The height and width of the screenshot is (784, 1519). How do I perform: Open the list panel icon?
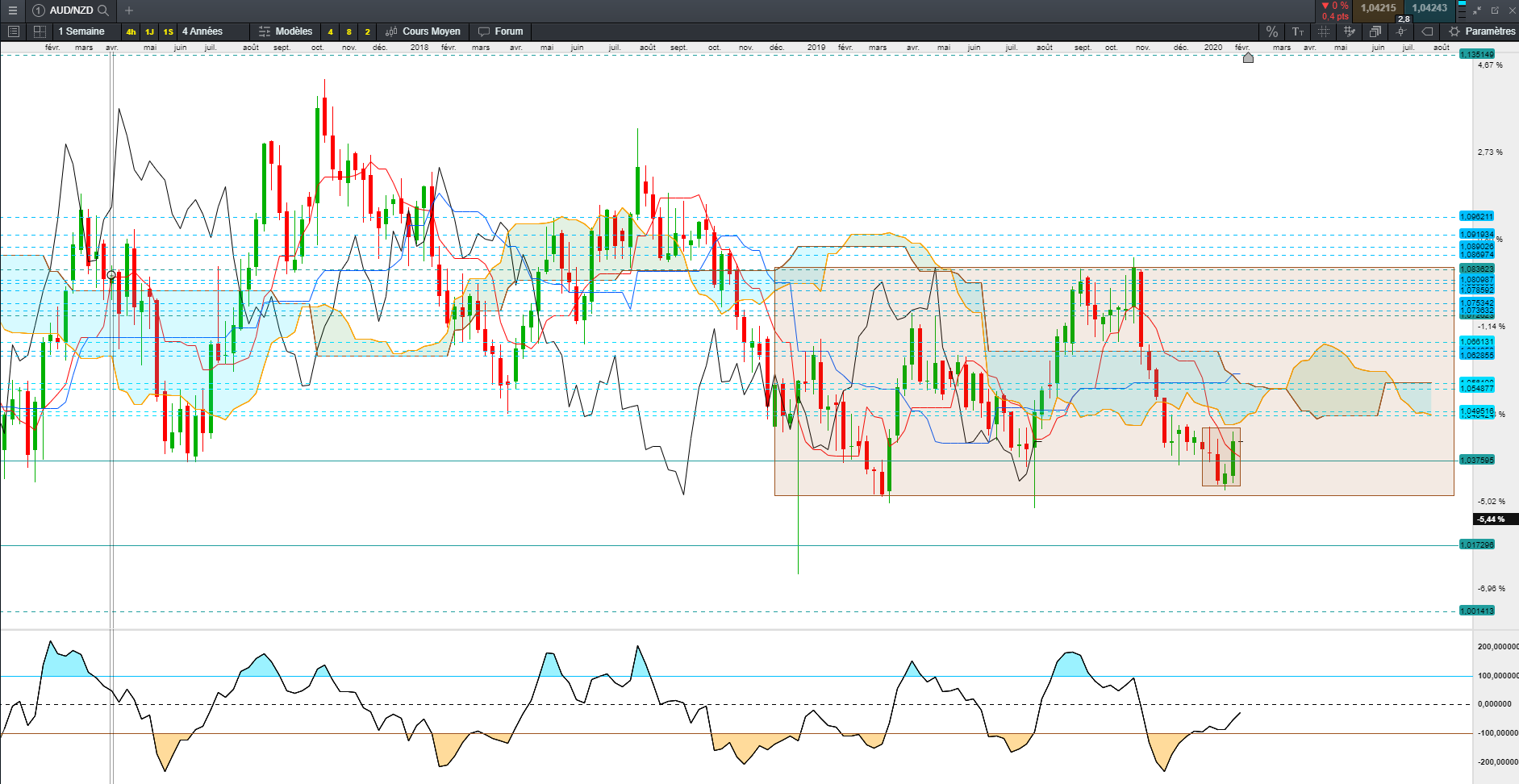point(13,31)
